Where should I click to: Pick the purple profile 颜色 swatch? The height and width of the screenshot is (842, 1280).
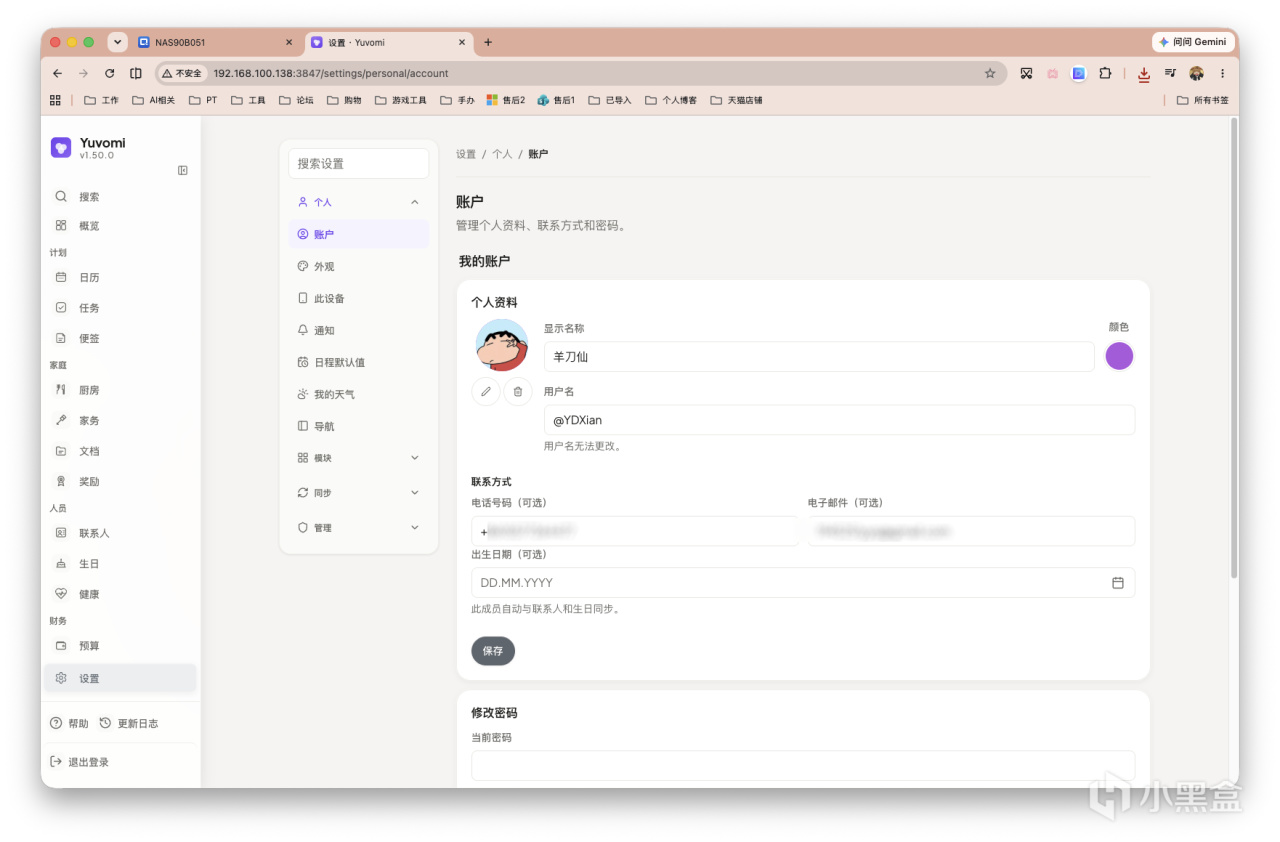(x=1119, y=356)
